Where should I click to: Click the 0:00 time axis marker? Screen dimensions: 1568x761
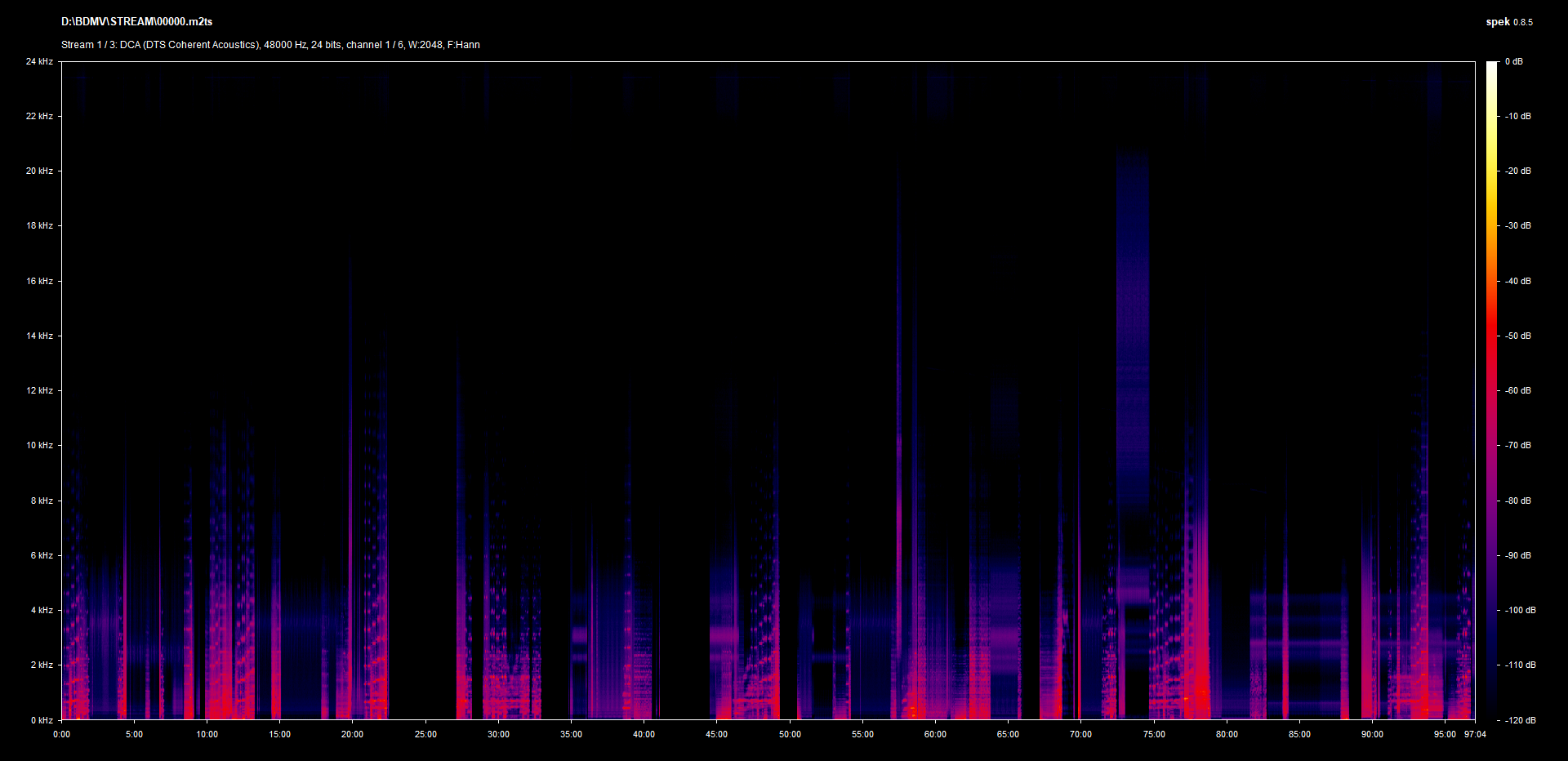[61, 734]
